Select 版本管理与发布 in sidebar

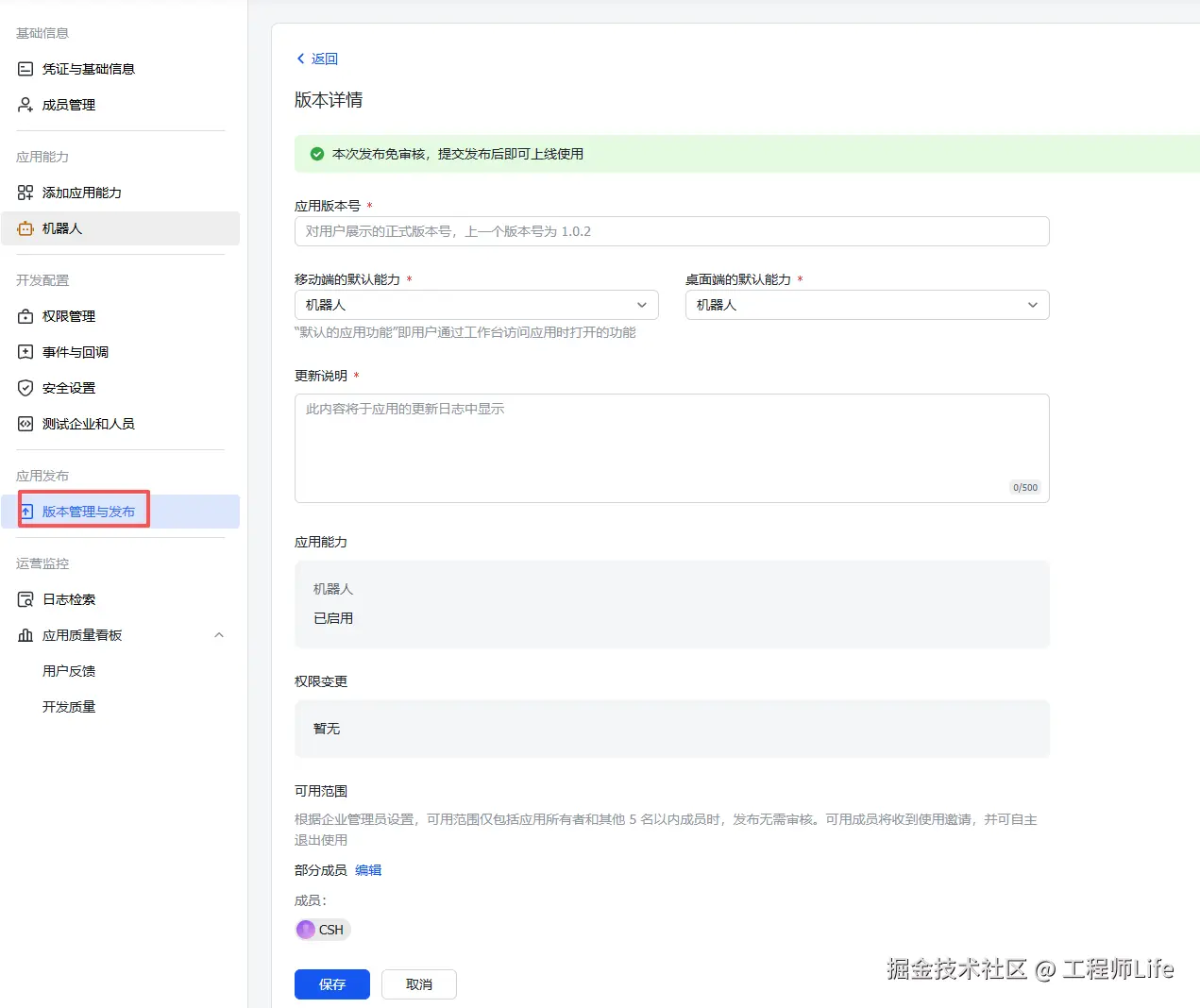click(x=121, y=512)
